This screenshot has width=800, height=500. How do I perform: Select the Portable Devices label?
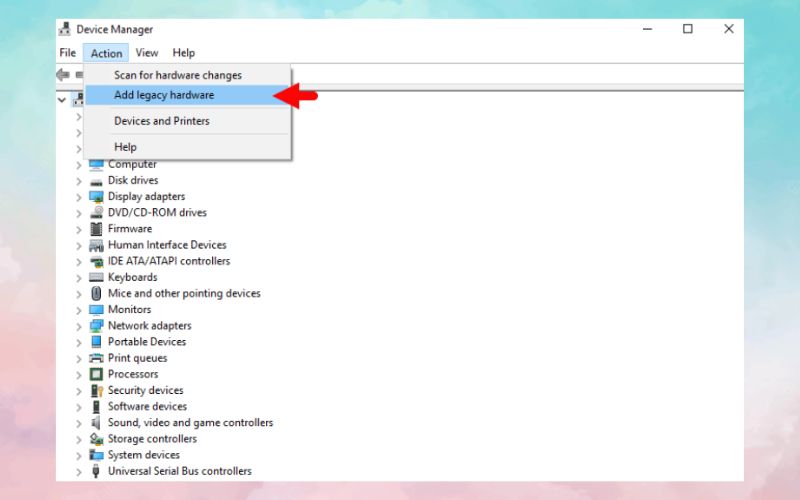click(147, 342)
